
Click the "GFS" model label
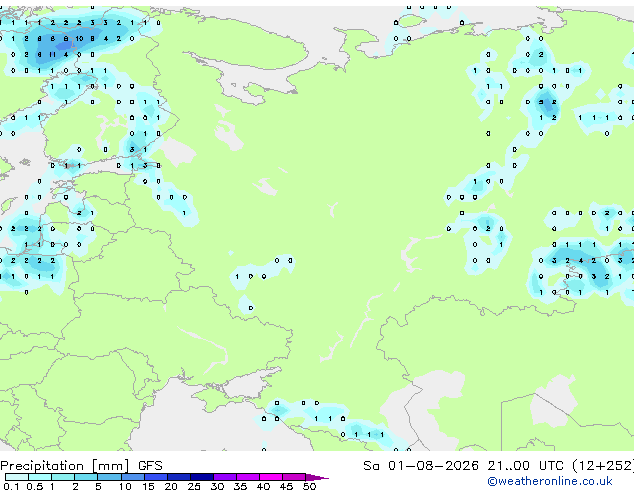point(150,466)
